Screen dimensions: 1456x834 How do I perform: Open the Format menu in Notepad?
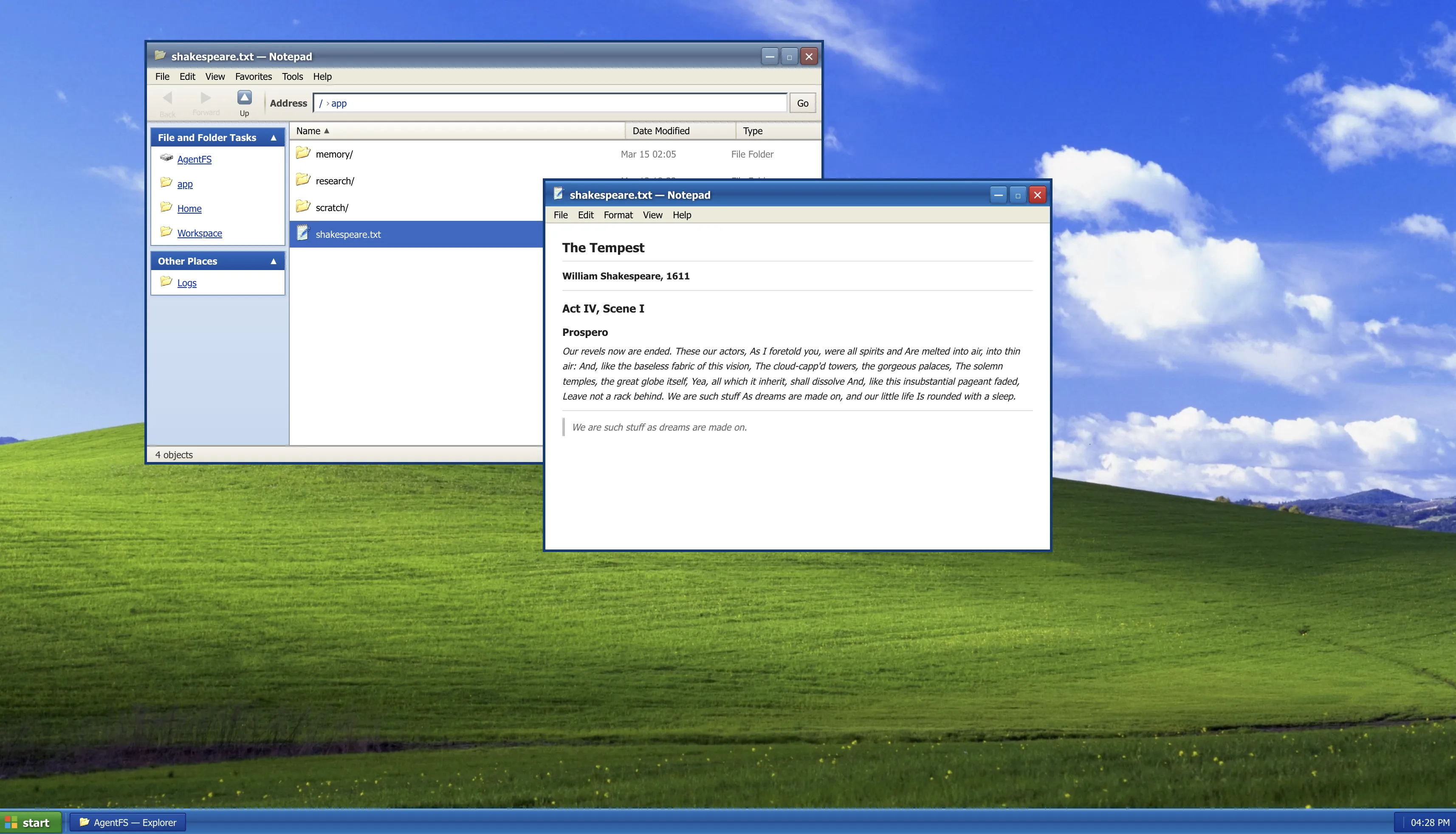pos(618,215)
